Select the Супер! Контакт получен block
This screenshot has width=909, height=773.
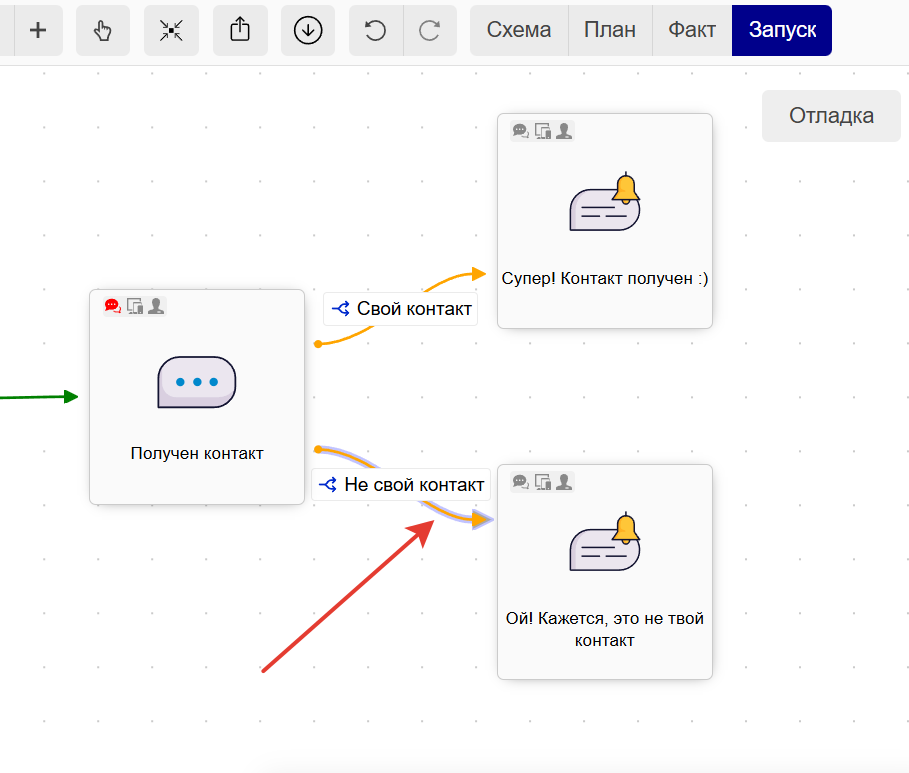[605, 221]
